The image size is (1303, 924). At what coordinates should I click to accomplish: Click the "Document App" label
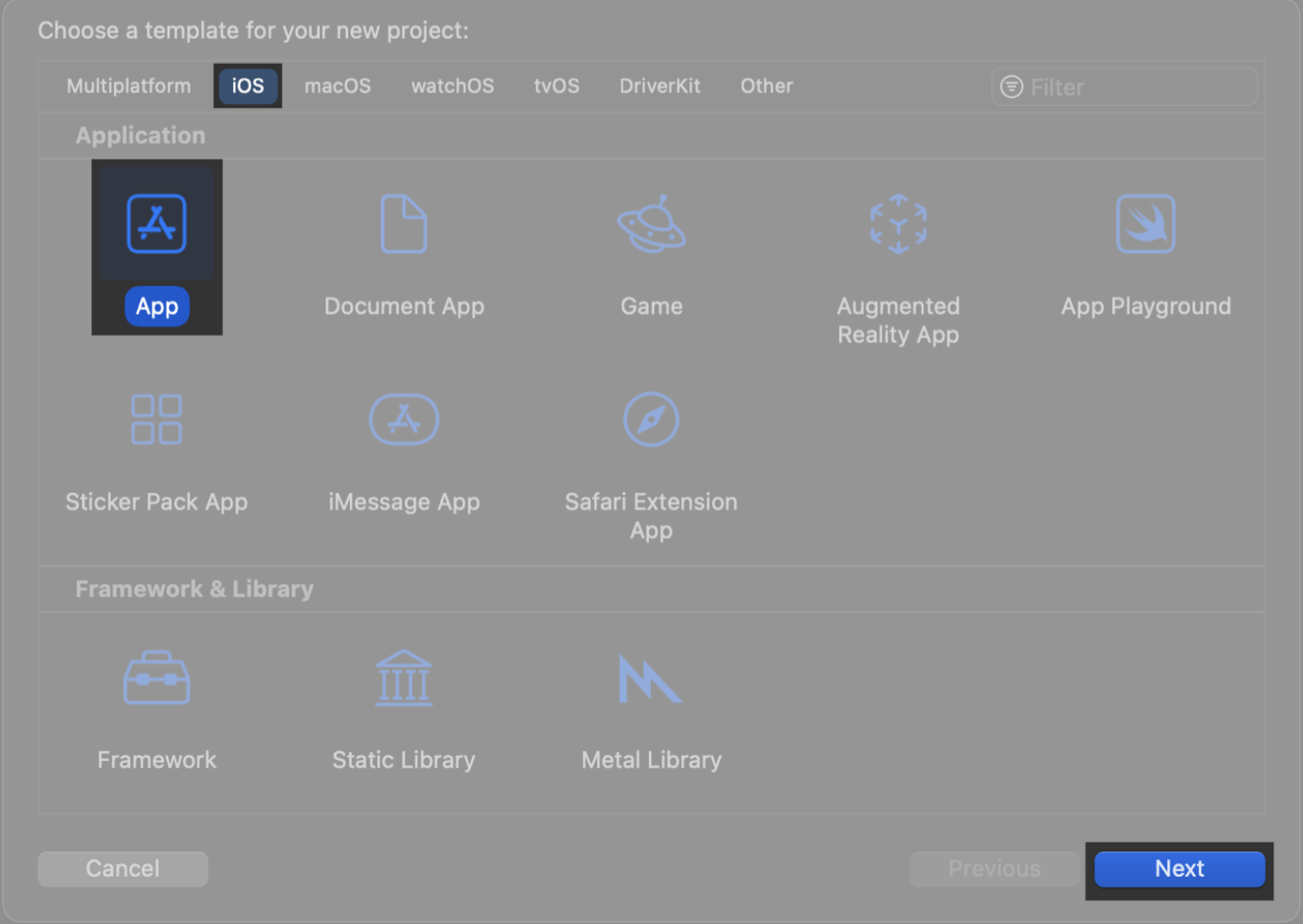[x=404, y=307]
